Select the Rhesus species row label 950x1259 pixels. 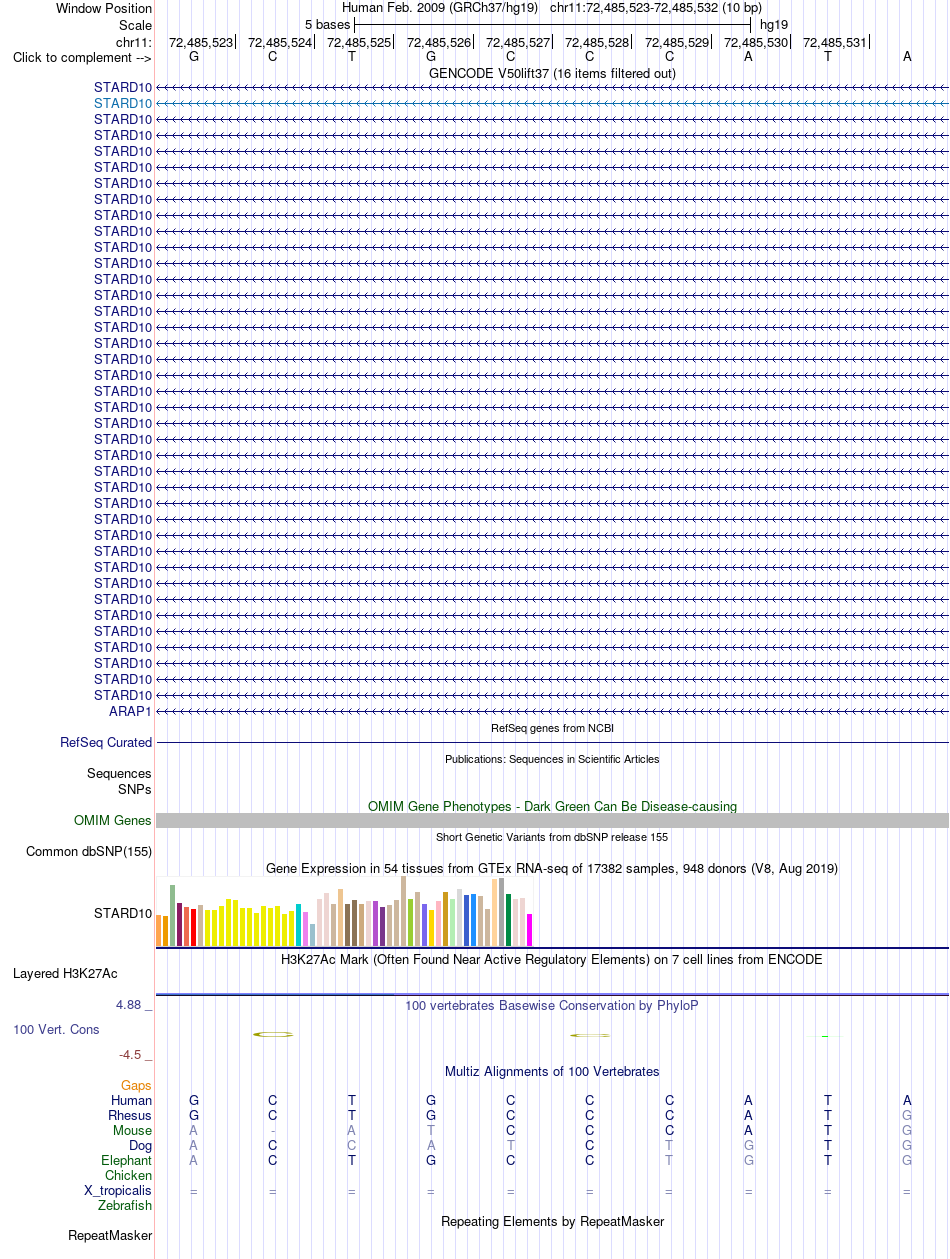coord(130,1115)
